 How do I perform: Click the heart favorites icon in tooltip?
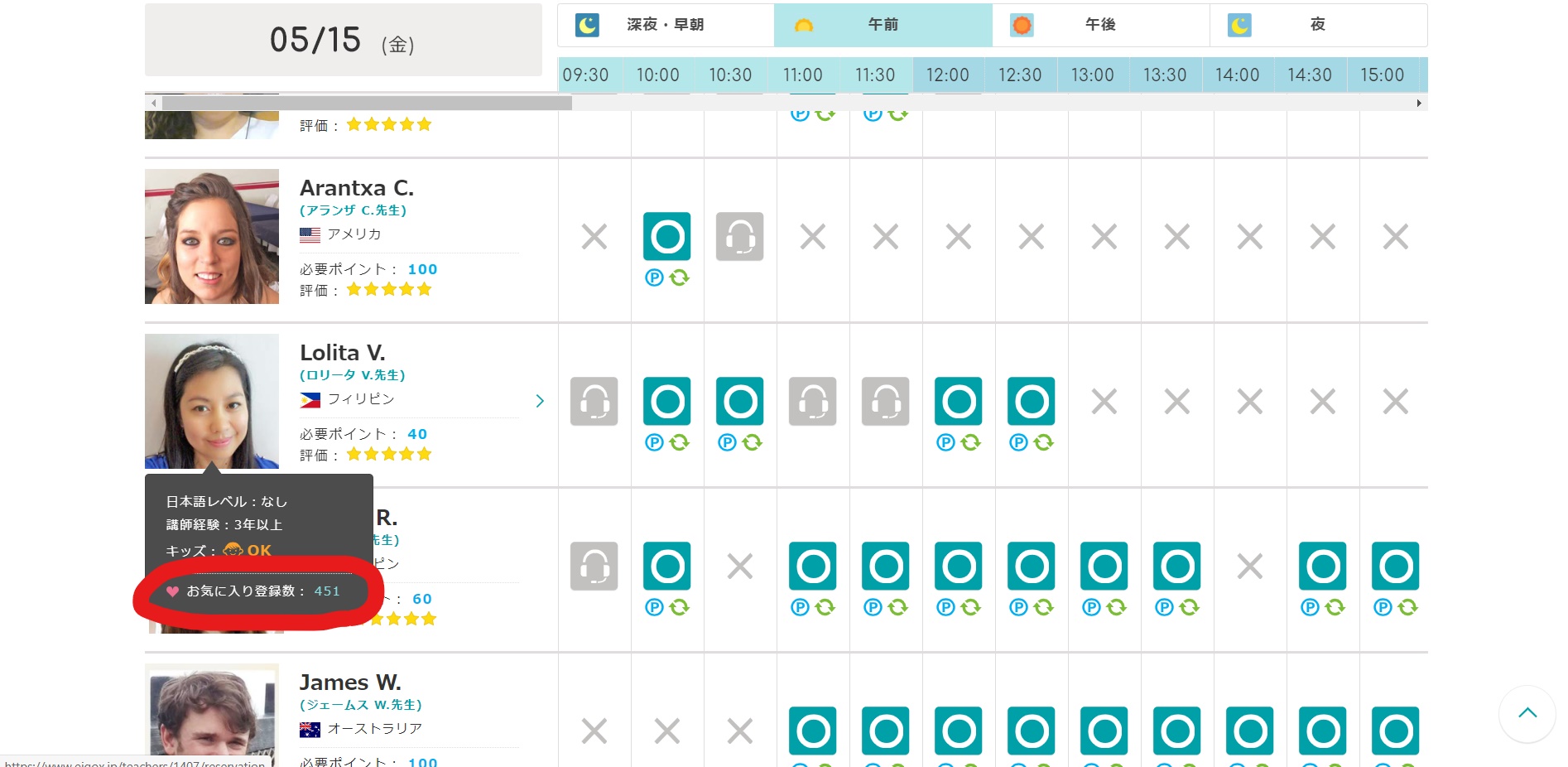point(172,591)
